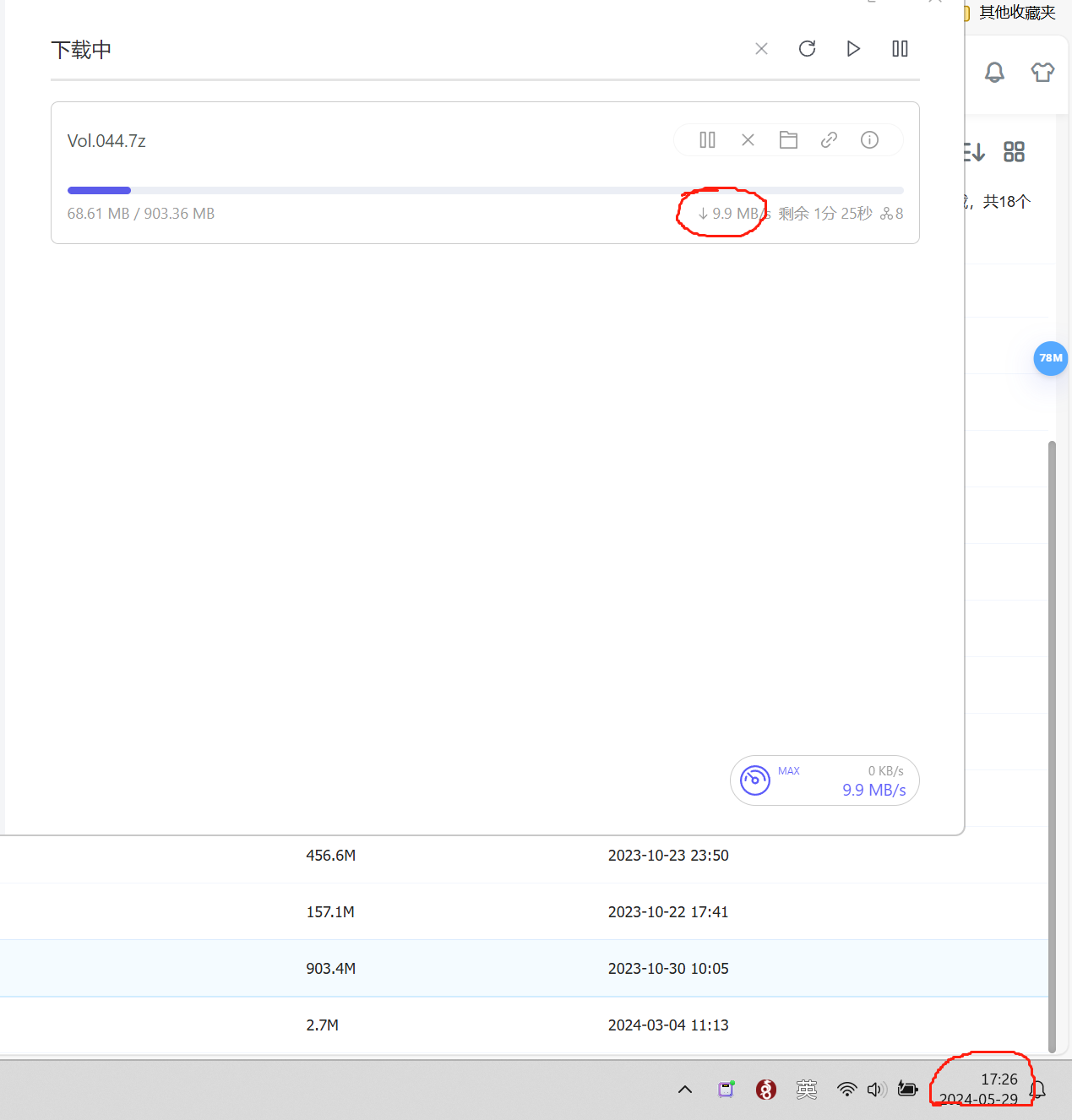Select the highlighted 903.4M file row
The image size is (1072, 1120).
tap(524, 969)
